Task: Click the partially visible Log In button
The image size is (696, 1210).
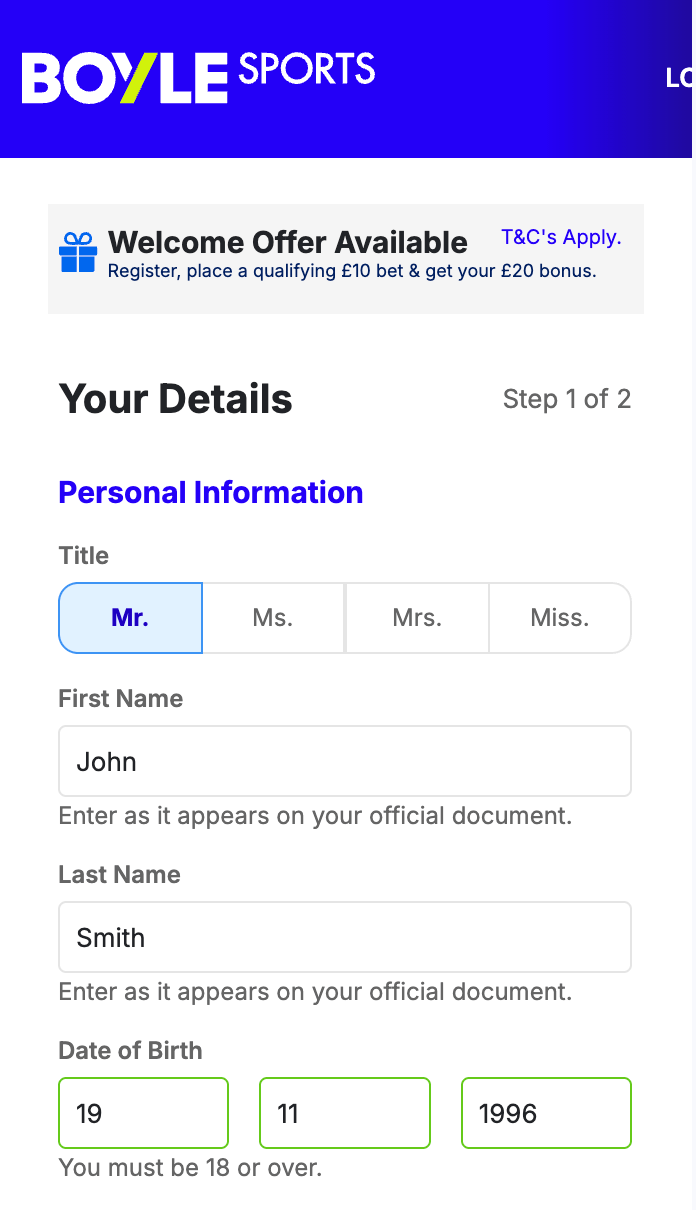Action: [680, 78]
